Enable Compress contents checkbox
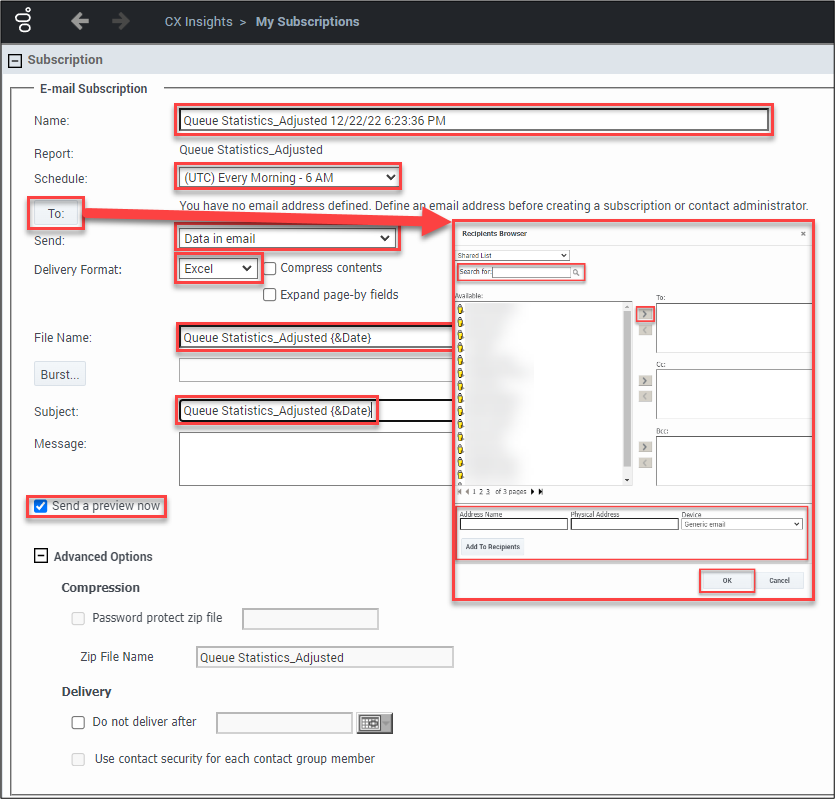Image resolution: width=835 pixels, height=799 pixels. tap(270, 268)
